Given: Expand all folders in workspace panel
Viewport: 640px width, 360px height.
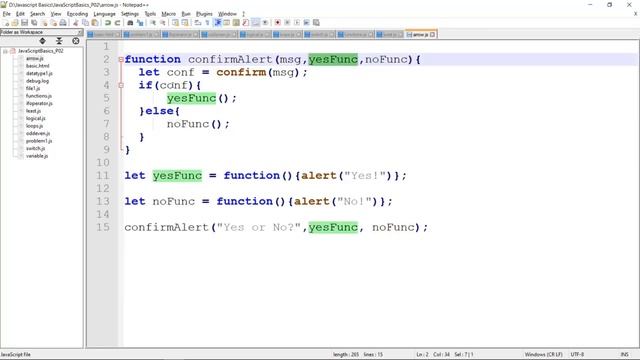Looking at the screenshot, I should pyautogui.click(x=42, y=41).
